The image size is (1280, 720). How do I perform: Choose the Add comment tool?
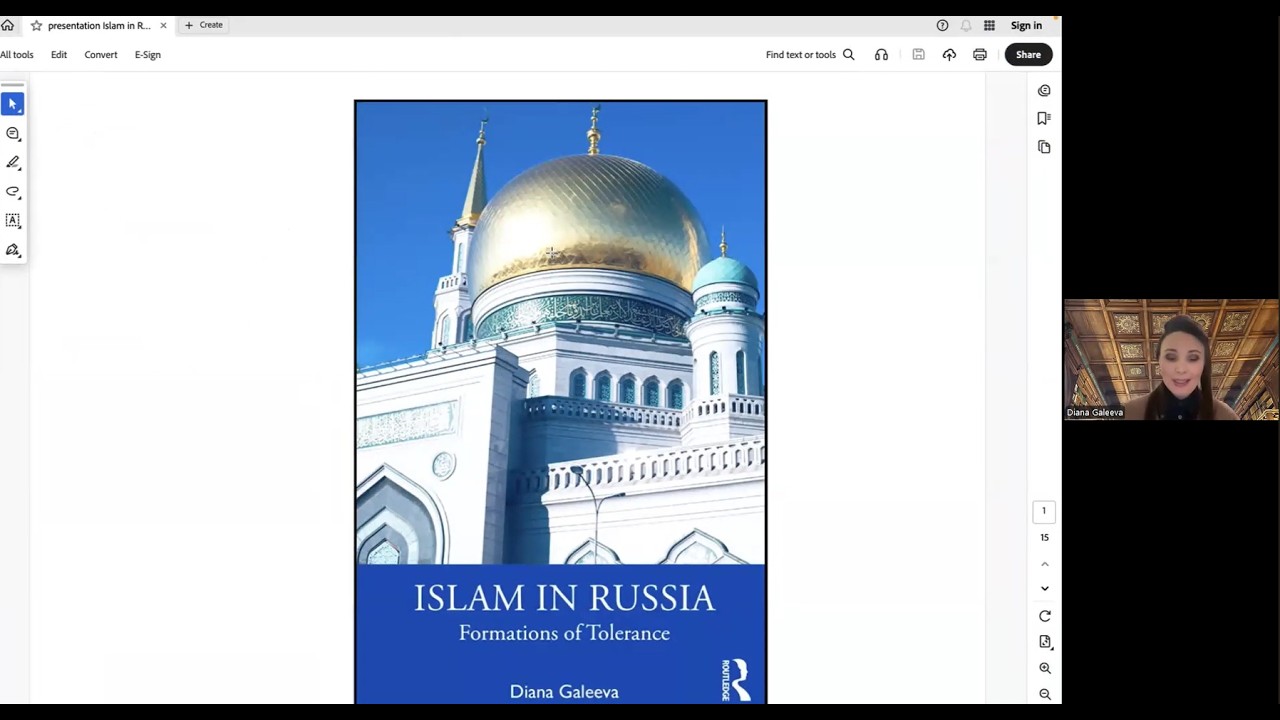pyautogui.click(x=13, y=133)
